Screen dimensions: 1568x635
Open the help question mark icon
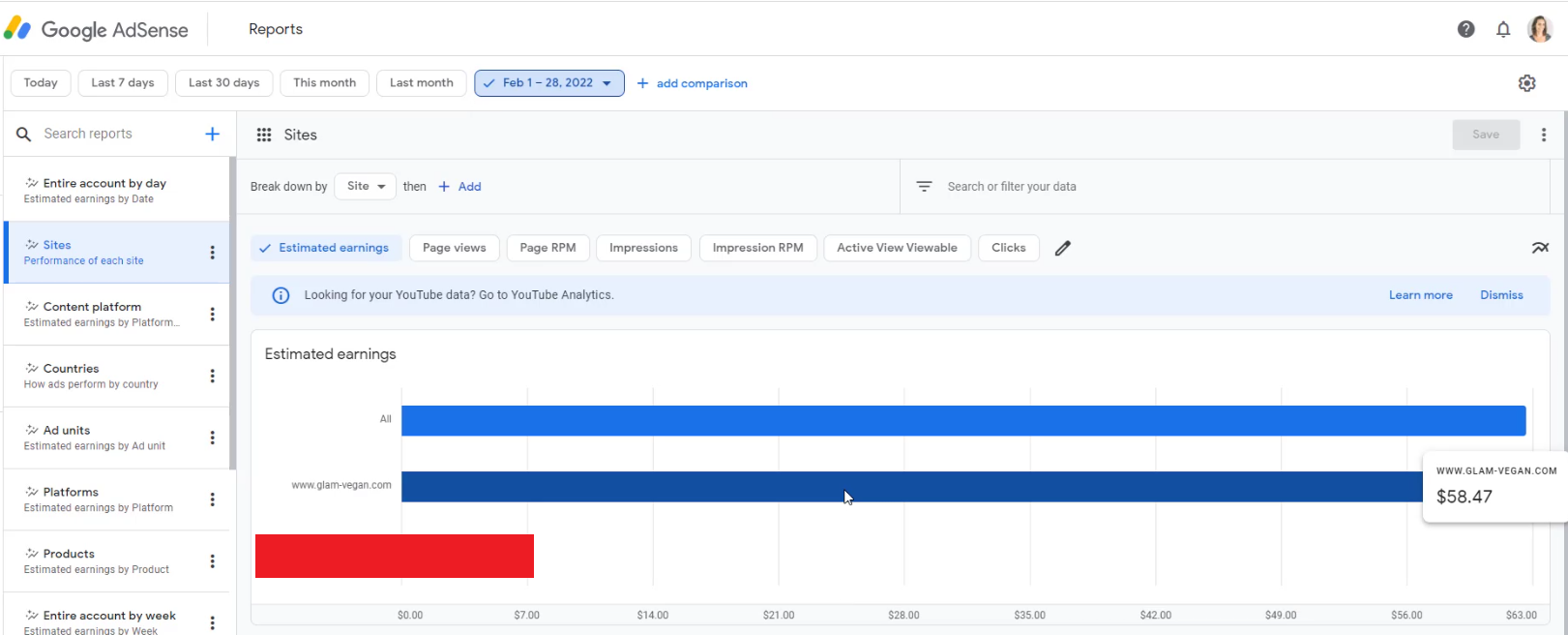tap(1466, 29)
